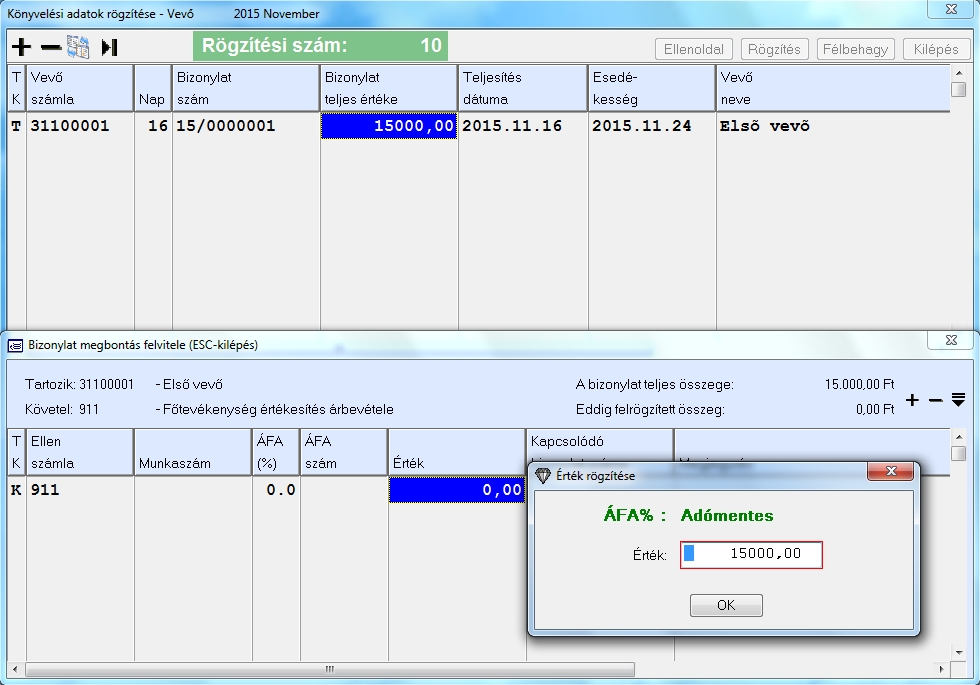The image size is (980, 685).
Task: Click the minus icon in the top toolbar
Action: coord(51,47)
